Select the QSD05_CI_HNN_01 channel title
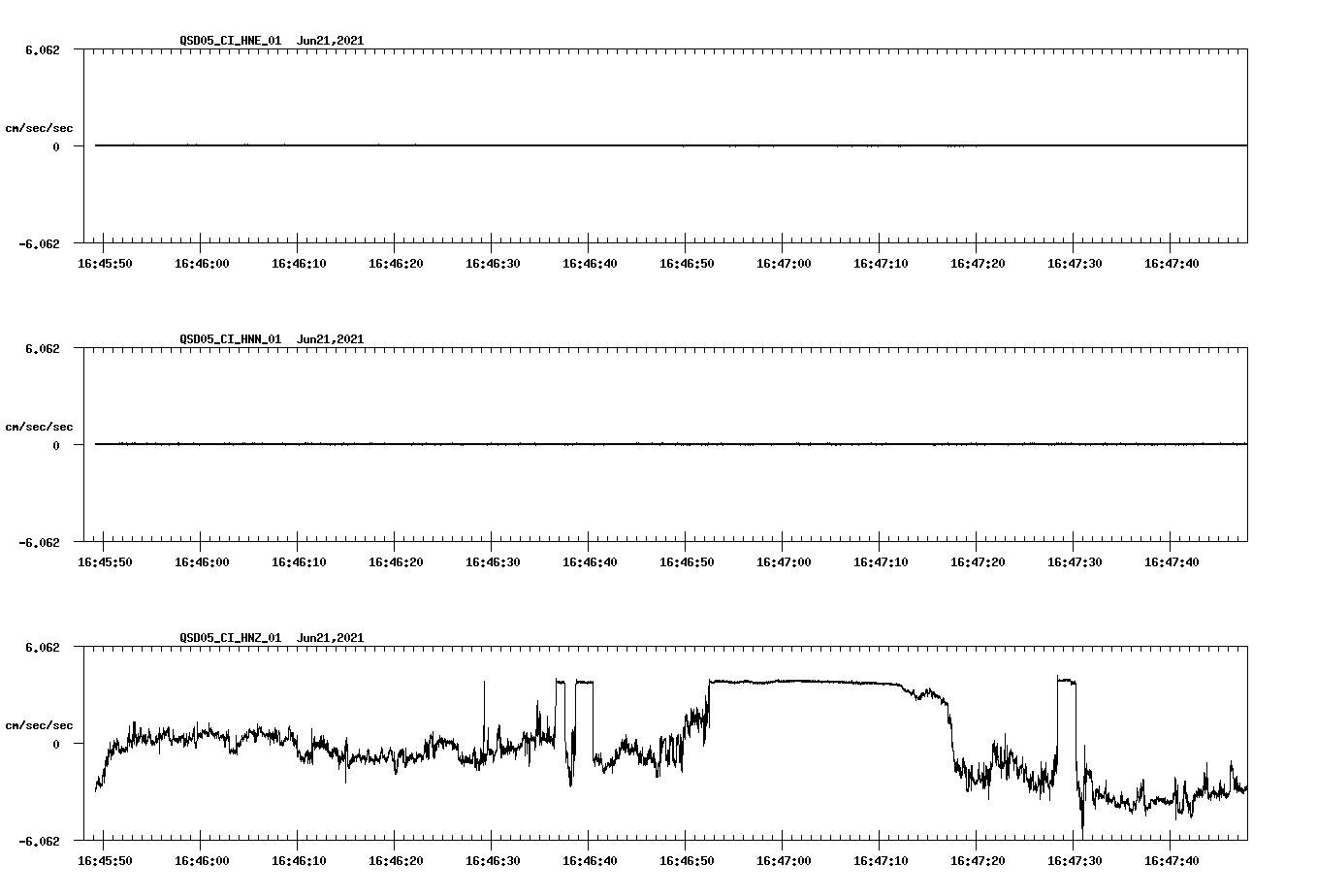Viewport: 1317px width, 896px height. coord(231,339)
